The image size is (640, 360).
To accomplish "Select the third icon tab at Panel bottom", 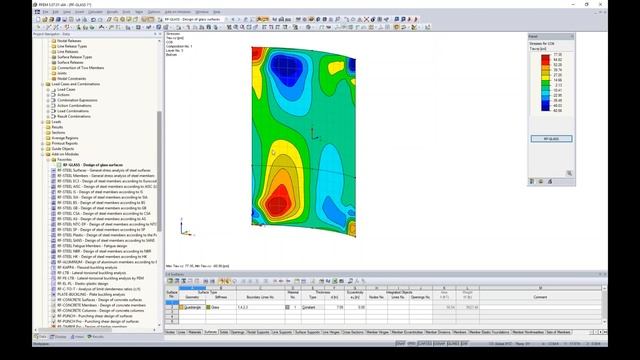I will pyautogui.click(x=550, y=181).
